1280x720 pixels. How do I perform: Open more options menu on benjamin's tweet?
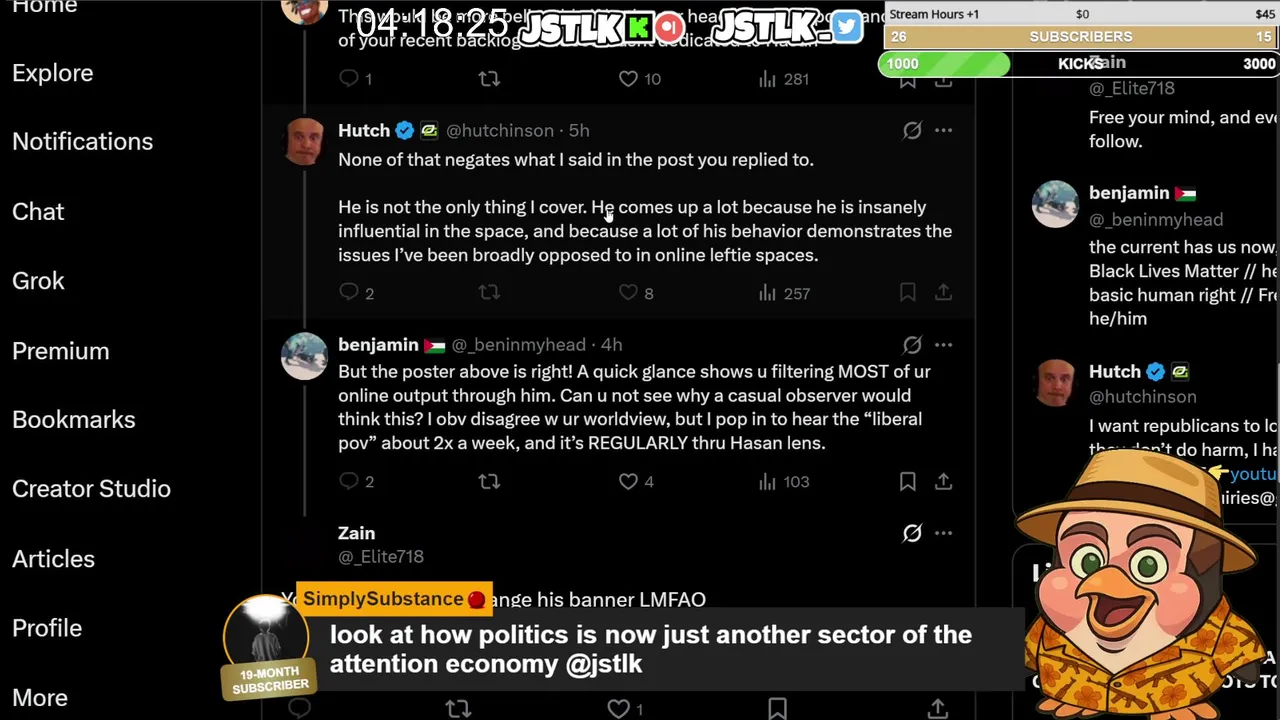click(943, 345)
